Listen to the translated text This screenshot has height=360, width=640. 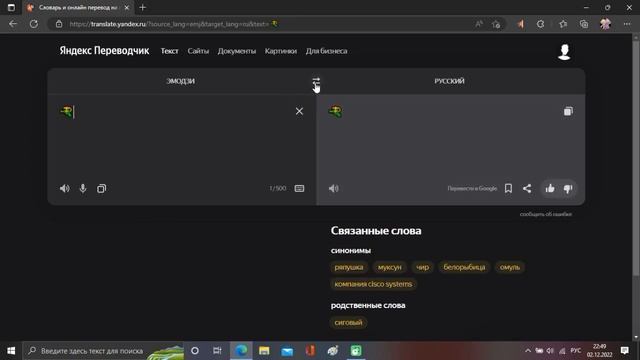333,189
